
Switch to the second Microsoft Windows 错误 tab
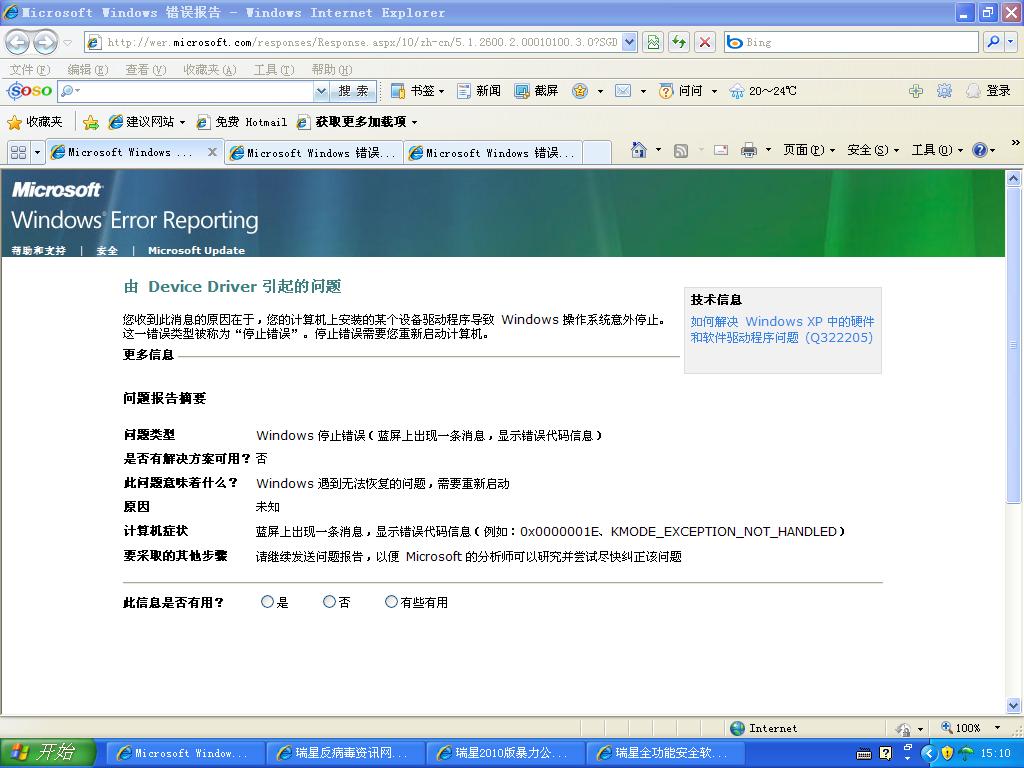[x=314, y=153]
